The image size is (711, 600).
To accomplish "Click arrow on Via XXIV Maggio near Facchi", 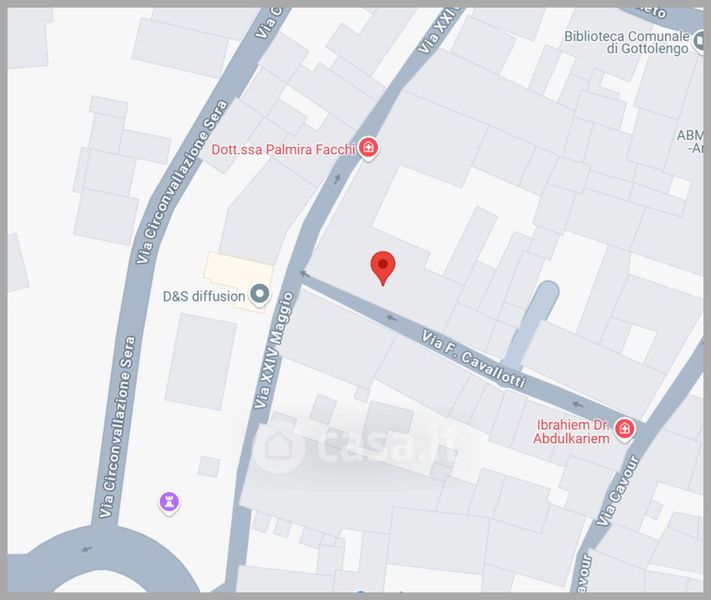I will click(x=337, y=179).
